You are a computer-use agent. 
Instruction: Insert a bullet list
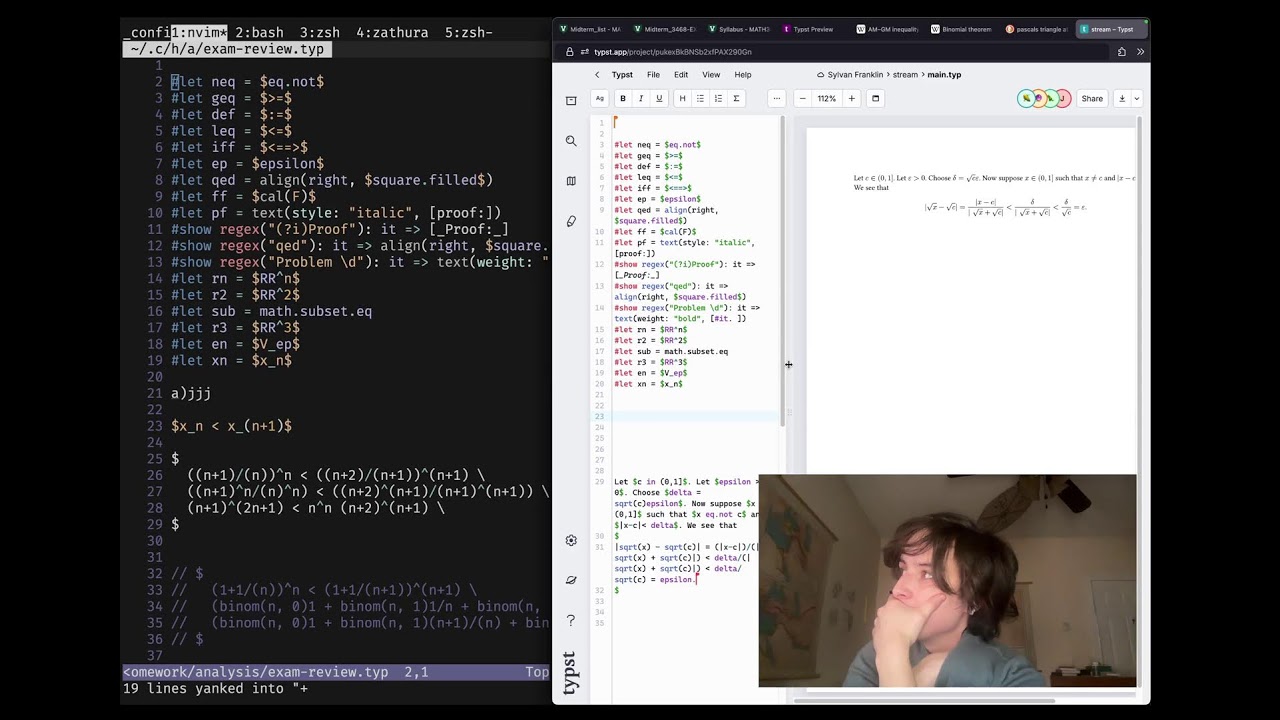[x=700, y=98]
